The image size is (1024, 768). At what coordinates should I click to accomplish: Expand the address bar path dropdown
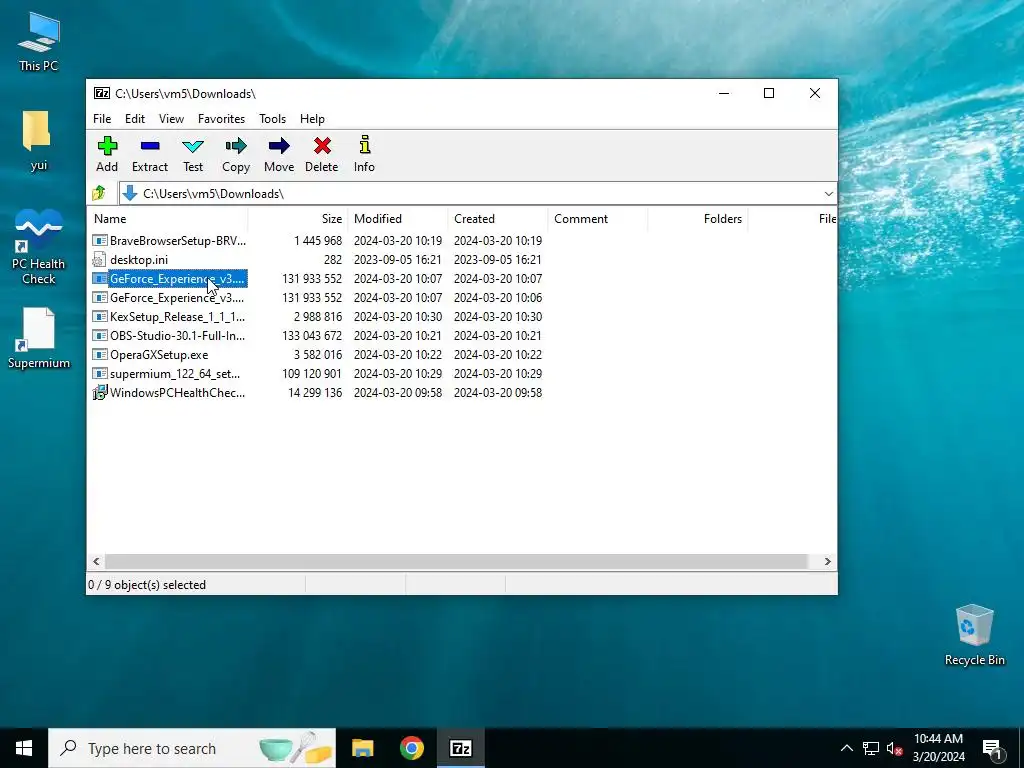pyautogui.click(x=828, y=193)
